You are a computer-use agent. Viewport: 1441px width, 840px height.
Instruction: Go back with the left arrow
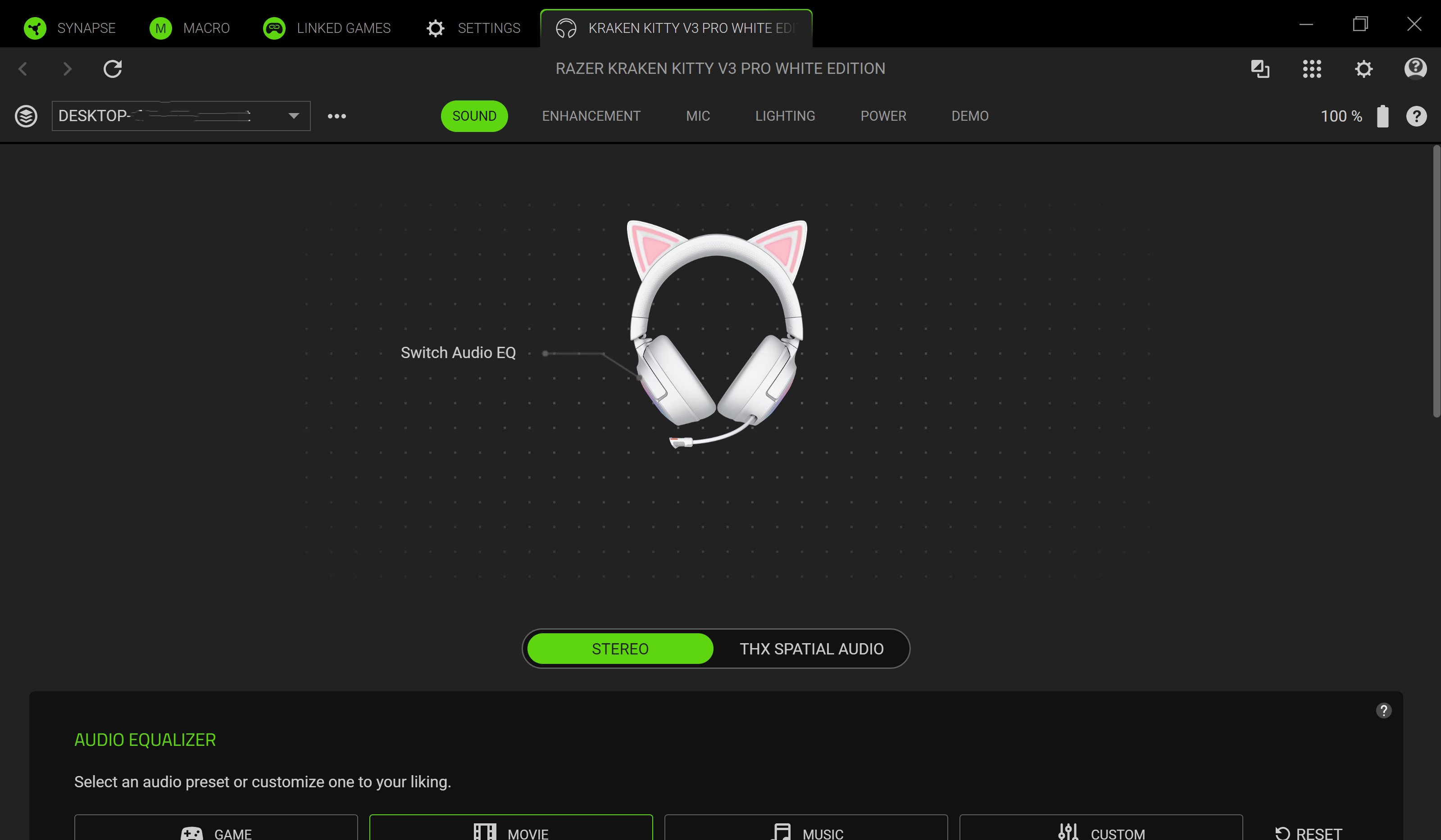(x=23, y=68)
